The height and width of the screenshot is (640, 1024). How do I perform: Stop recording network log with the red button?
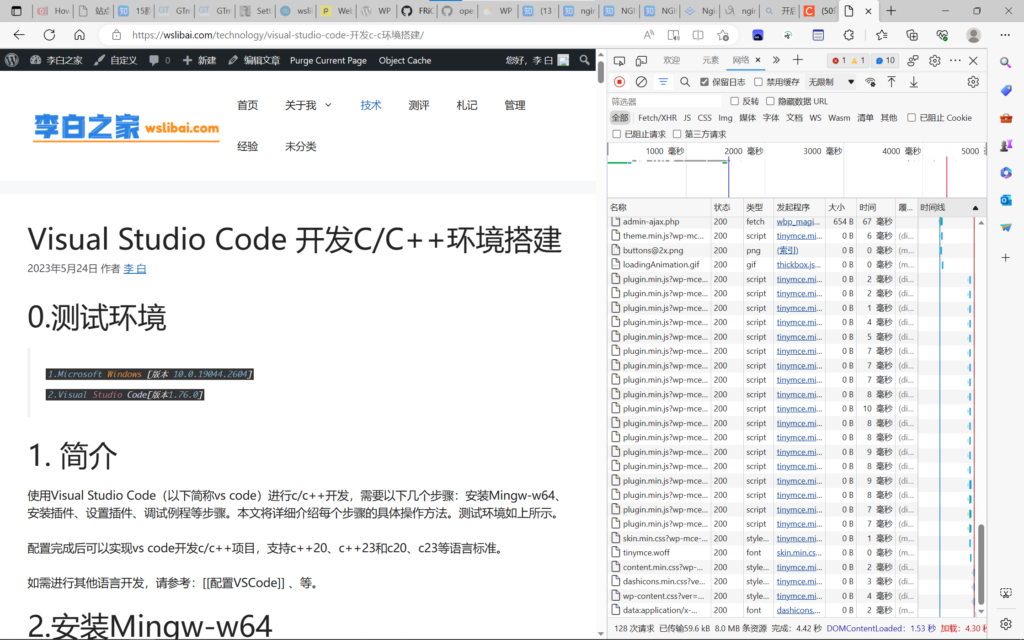(x=620, y=82)
